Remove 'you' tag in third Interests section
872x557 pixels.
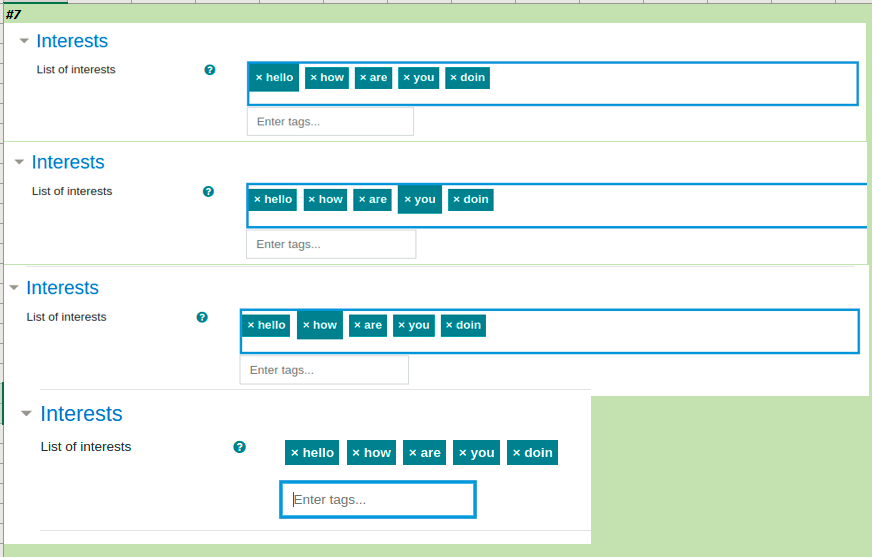(414, 325)
